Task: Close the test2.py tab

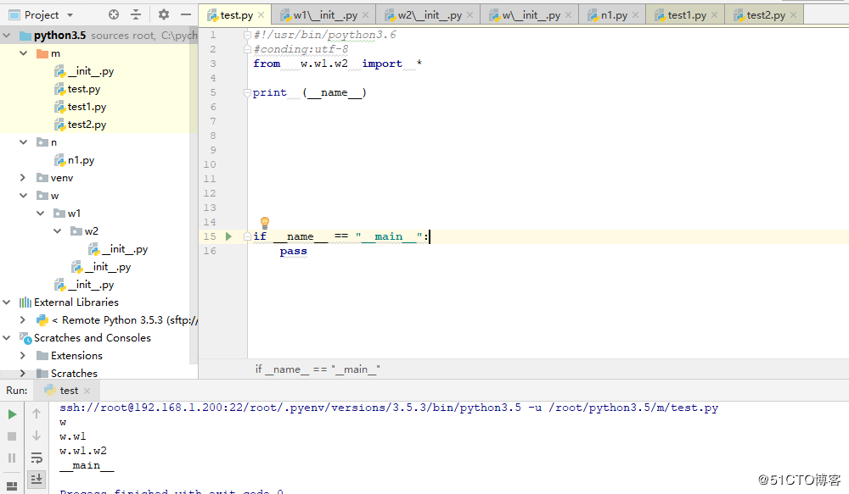Action: coord(793,15)
